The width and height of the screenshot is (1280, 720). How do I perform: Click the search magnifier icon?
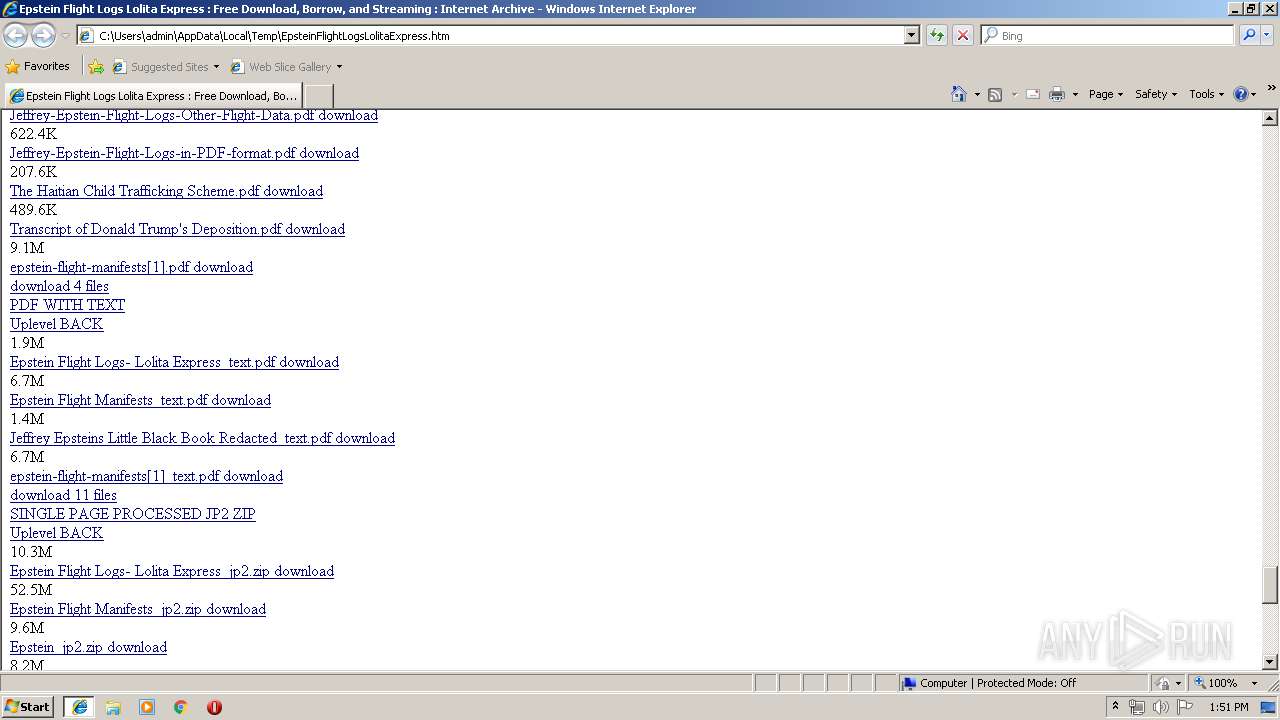point(1249,35)
